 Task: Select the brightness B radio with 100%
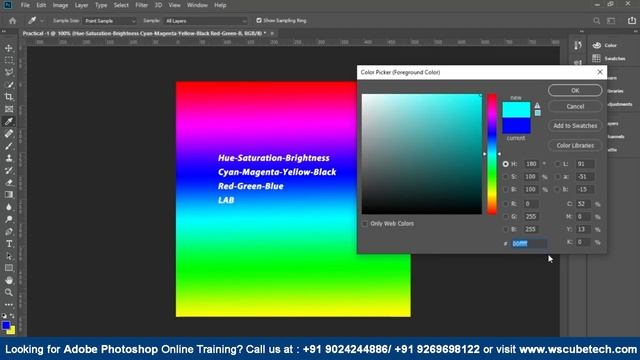click(506, 189)
